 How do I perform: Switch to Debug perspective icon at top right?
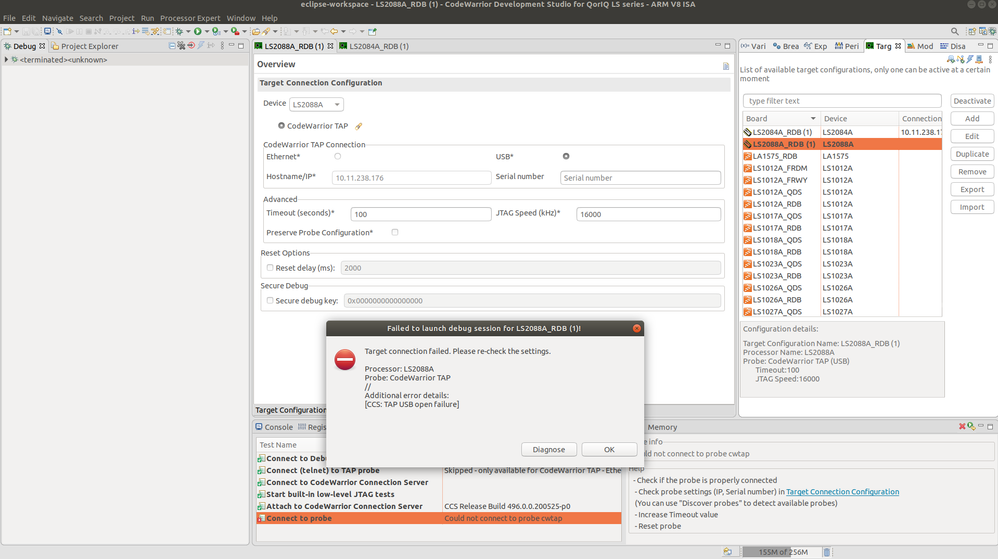pos(992,32)
